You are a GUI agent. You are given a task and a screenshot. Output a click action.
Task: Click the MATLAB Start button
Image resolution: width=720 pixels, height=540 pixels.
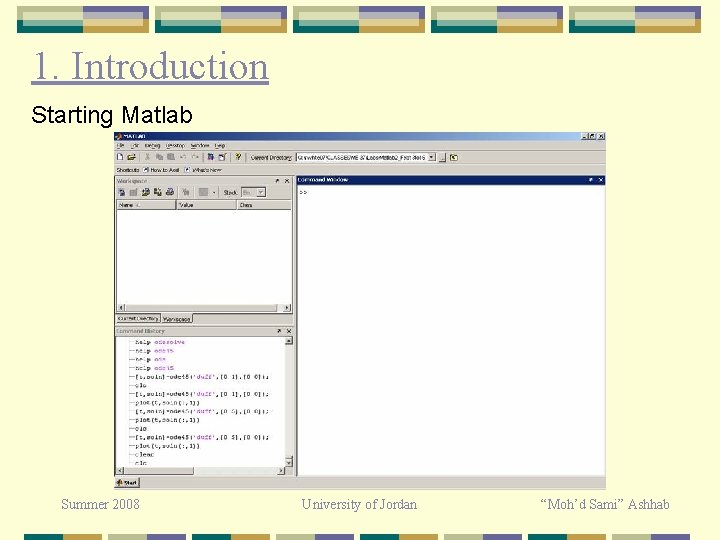(127, 483)
